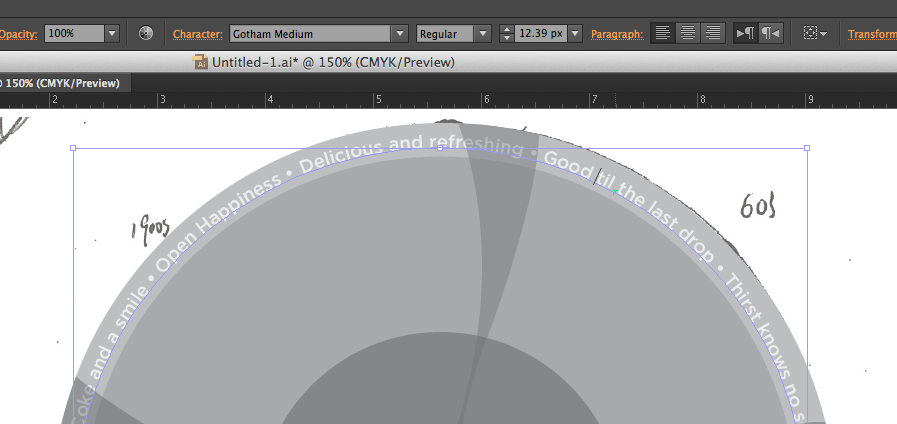Open the Recolor Artwork icon
This screenshot has height=424, width=897.
(146, 33)
